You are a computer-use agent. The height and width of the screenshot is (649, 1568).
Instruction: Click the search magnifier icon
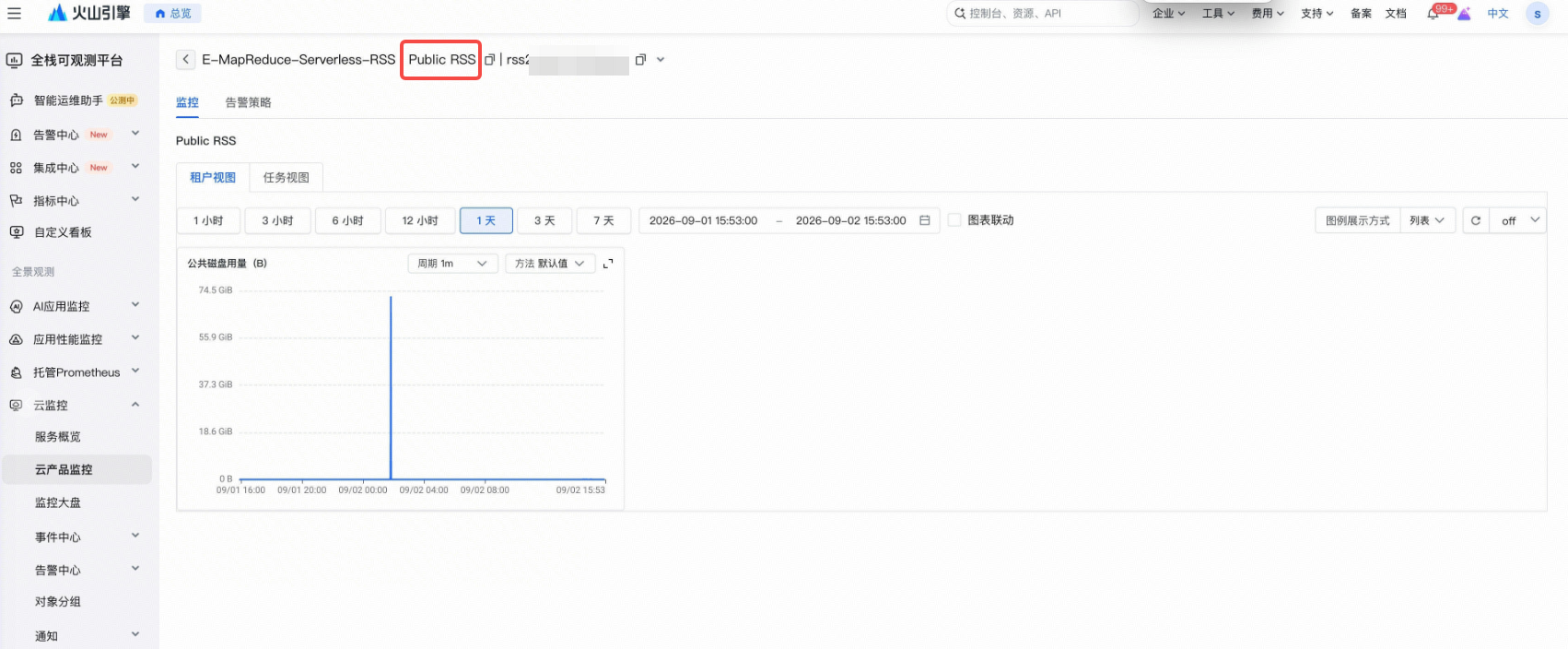coord(960,14)
